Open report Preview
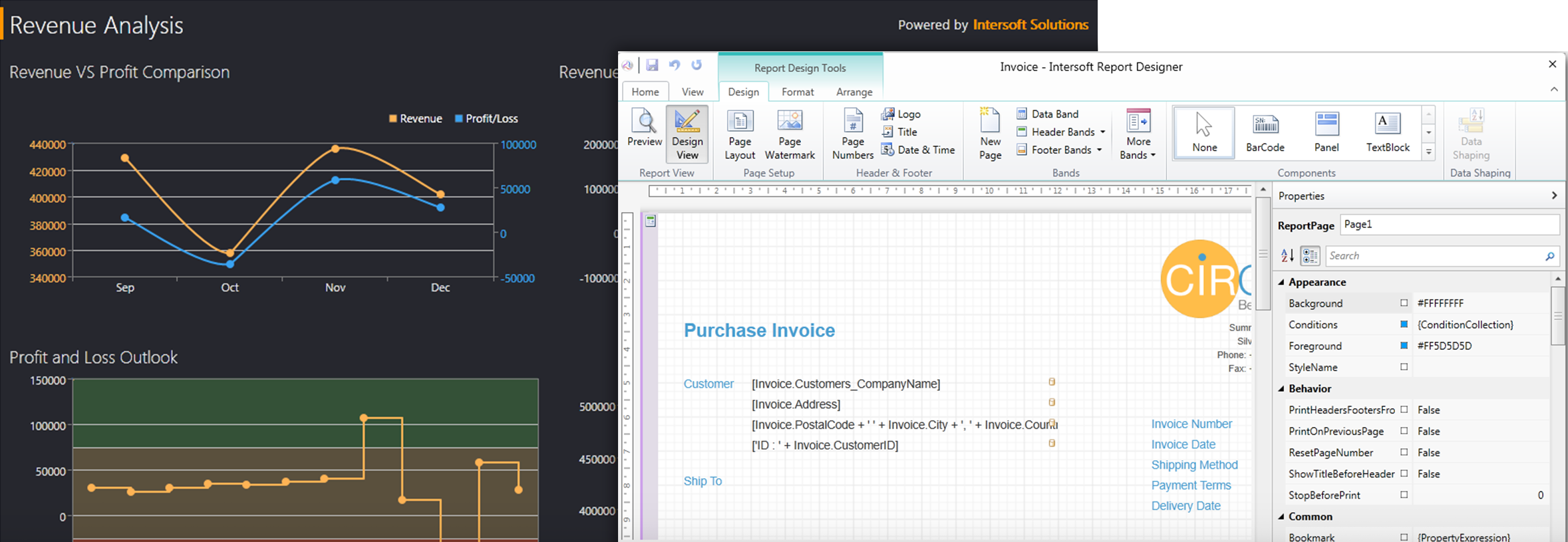 pos(644,128)
